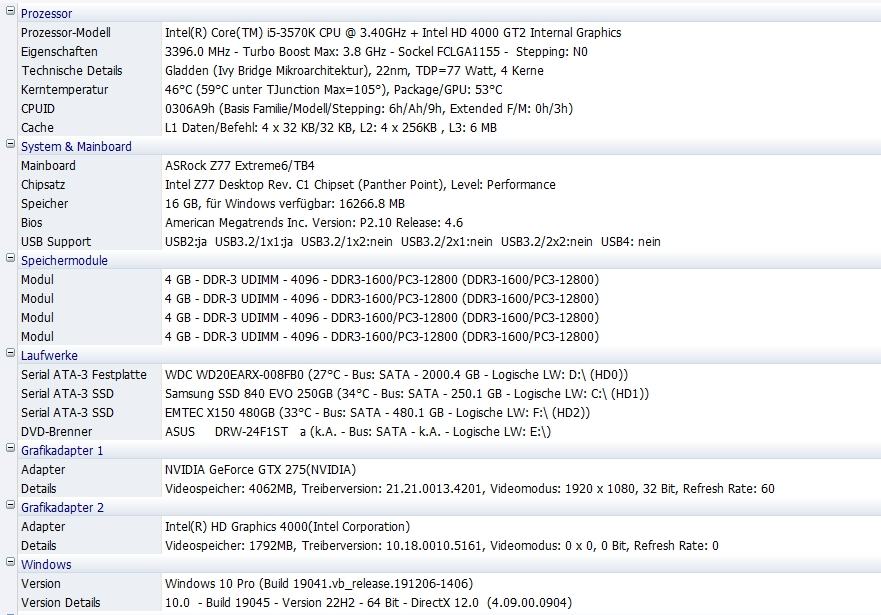This screenshot has width=881, height=615.
Task: Click the Eigenschaften label
Action: [59, 52]
